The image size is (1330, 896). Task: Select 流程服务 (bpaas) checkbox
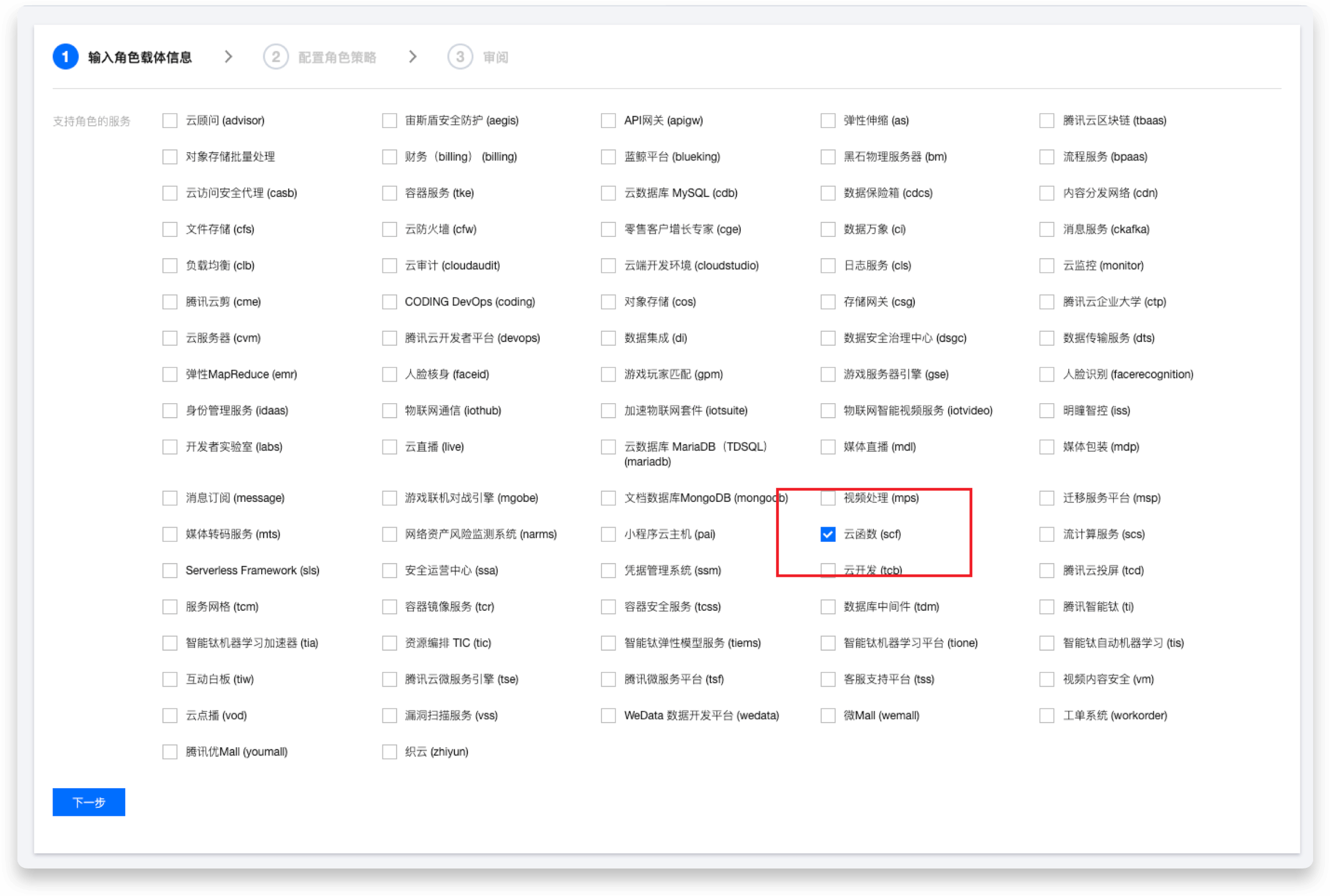[x=1046, y=157]
